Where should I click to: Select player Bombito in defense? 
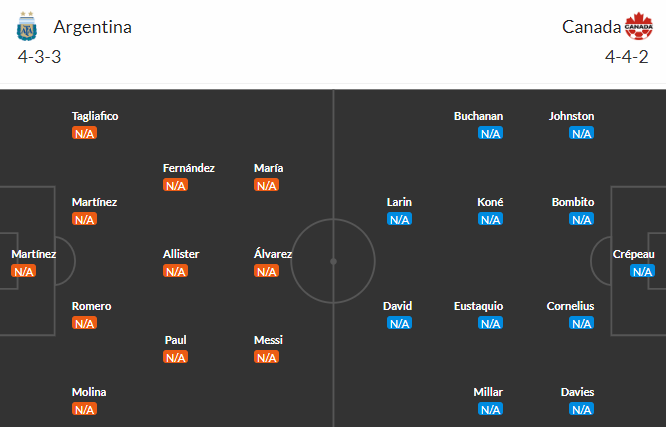(x=573, y=202)
